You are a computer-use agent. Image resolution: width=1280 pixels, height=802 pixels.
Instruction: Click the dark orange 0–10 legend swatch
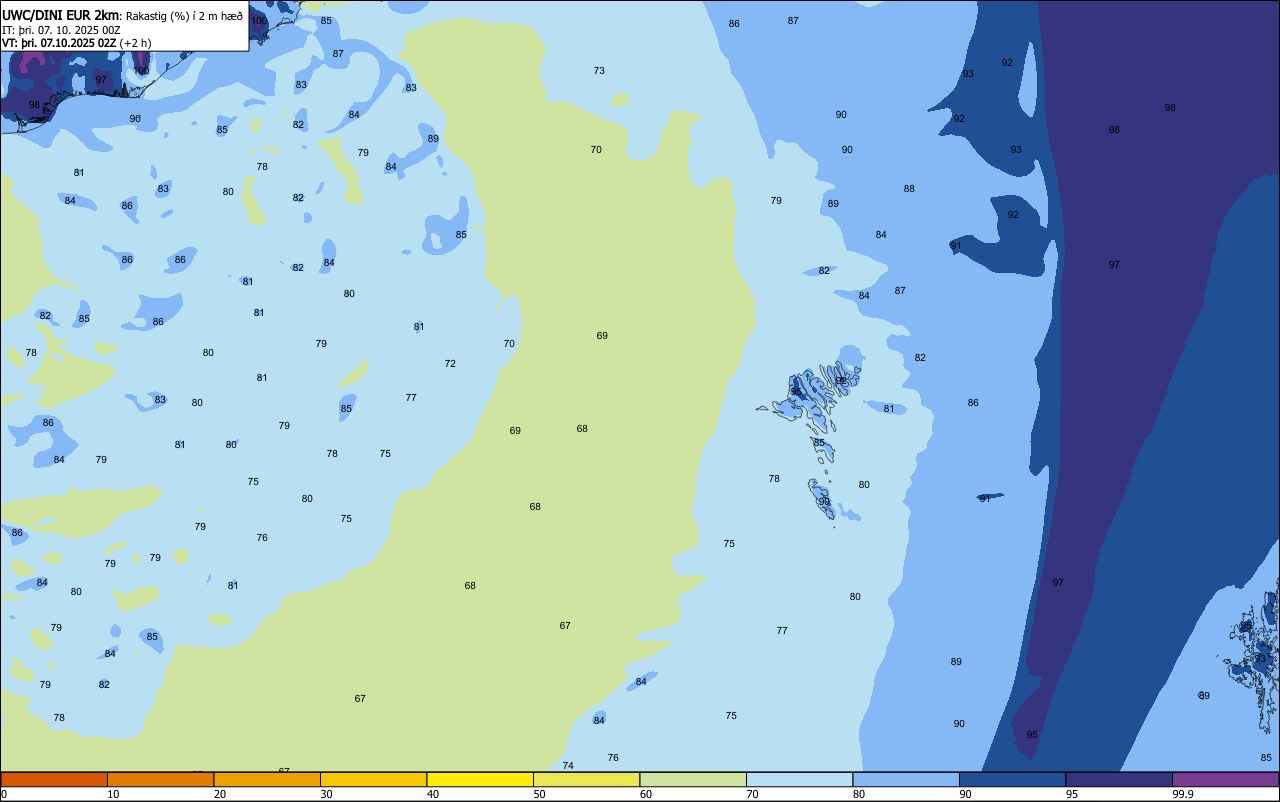coord(54,780)
